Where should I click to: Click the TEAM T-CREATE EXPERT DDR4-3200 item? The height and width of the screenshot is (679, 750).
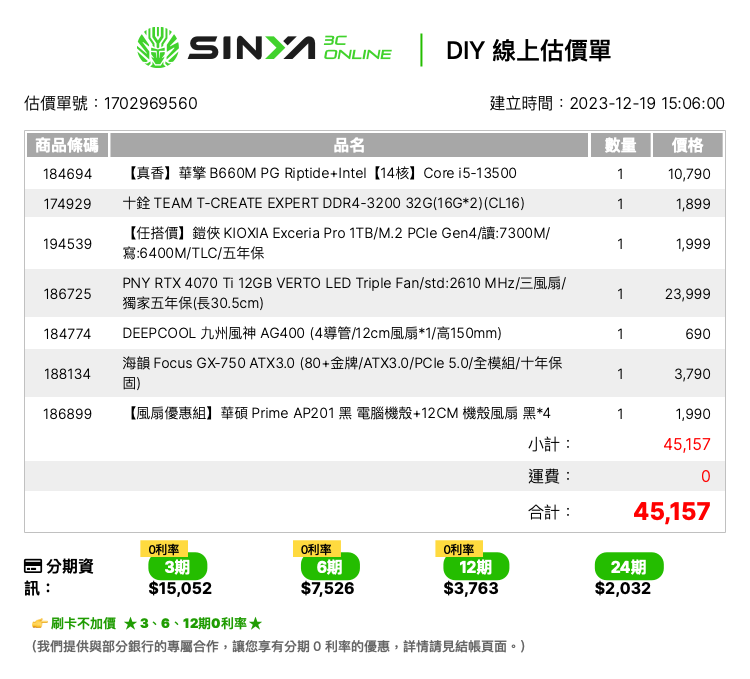point(323,203)
